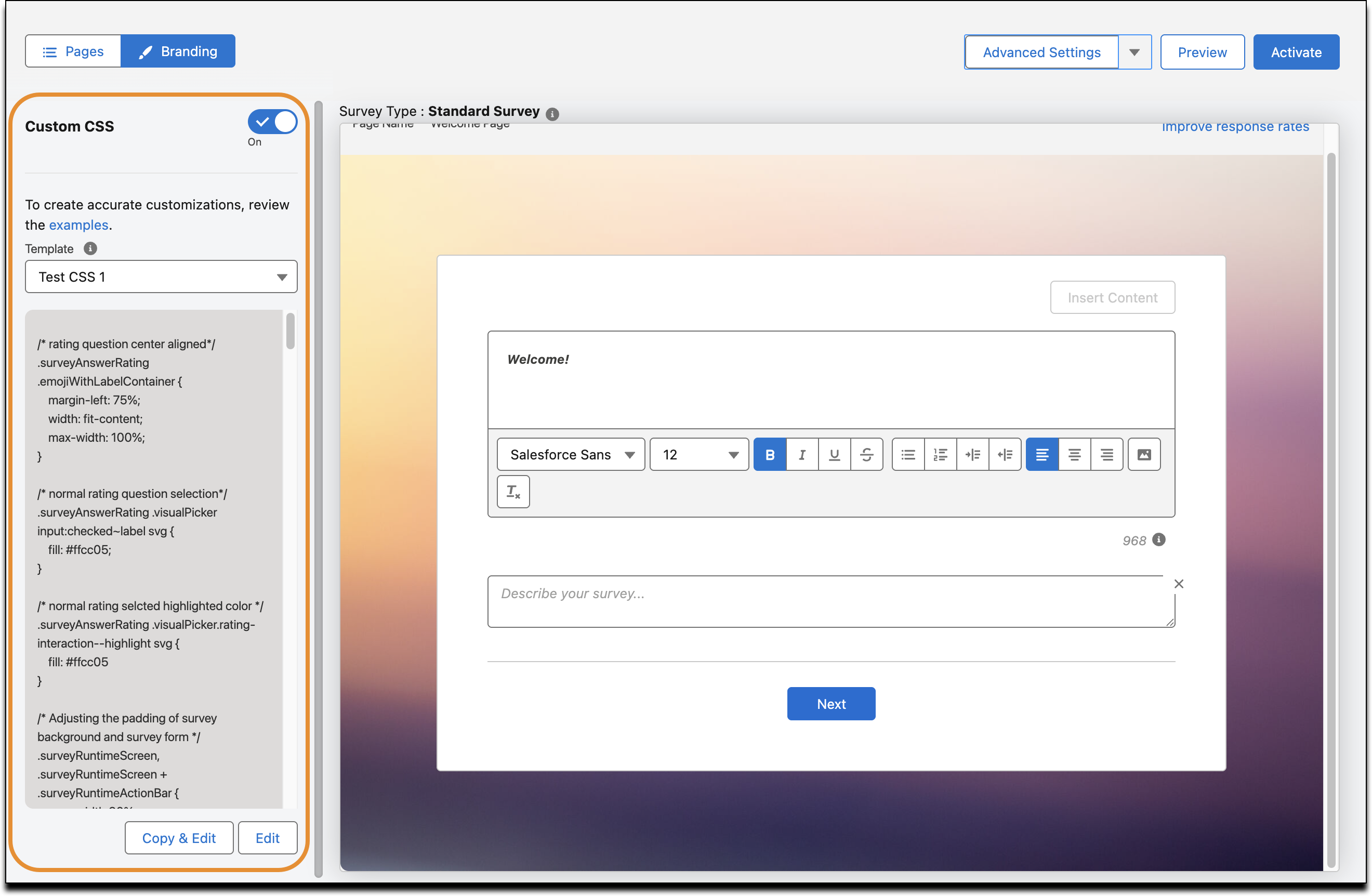The image size is (1372, 896).
Task: Click the Describe your survey field
Action: (x=830, y=601)
